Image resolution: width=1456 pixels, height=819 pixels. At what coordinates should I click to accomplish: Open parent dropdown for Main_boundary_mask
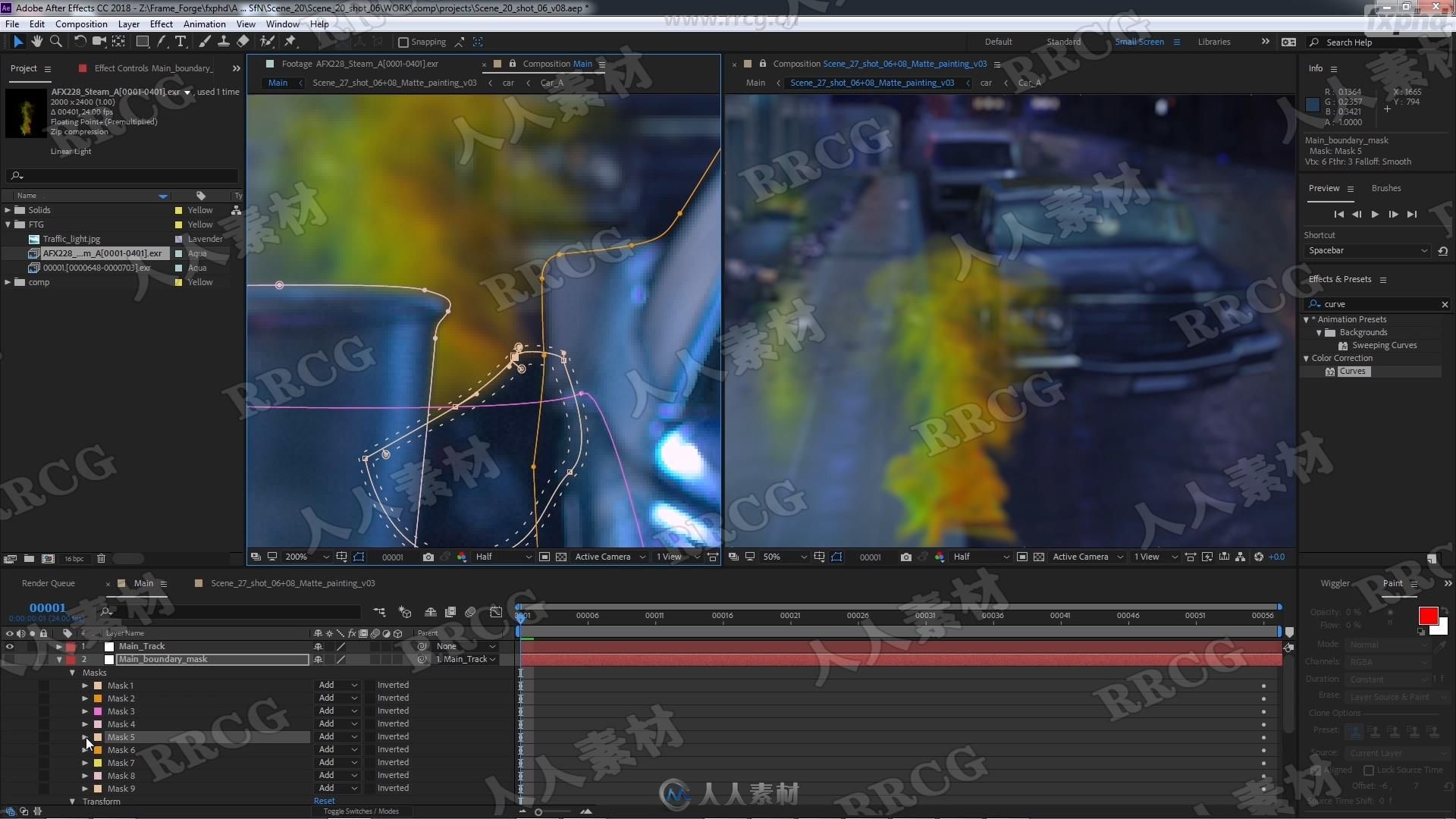pyautogui.click(x=465, y=660)
